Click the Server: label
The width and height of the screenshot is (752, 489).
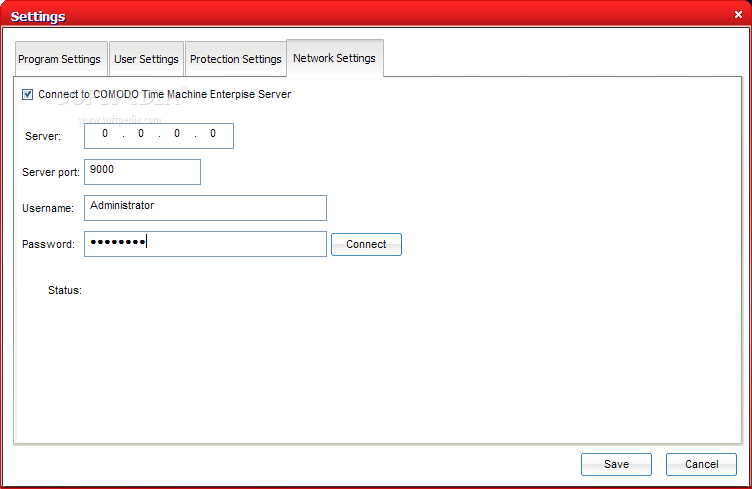click(x=43, y=136)
